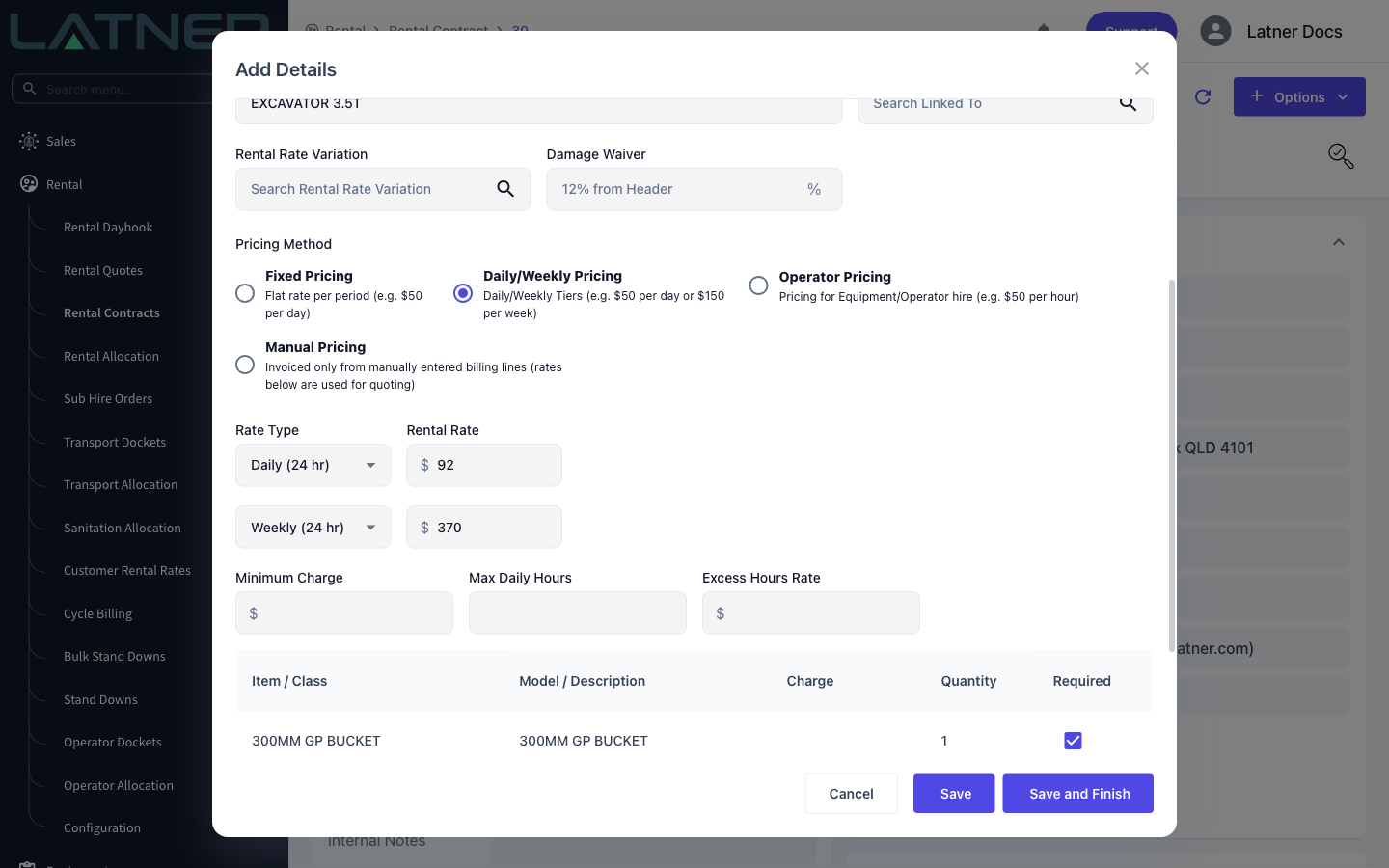This screenshot has height=868, width=1389.
Task: Open Rental Configuration menu item
Action: (x=102, y=828)
